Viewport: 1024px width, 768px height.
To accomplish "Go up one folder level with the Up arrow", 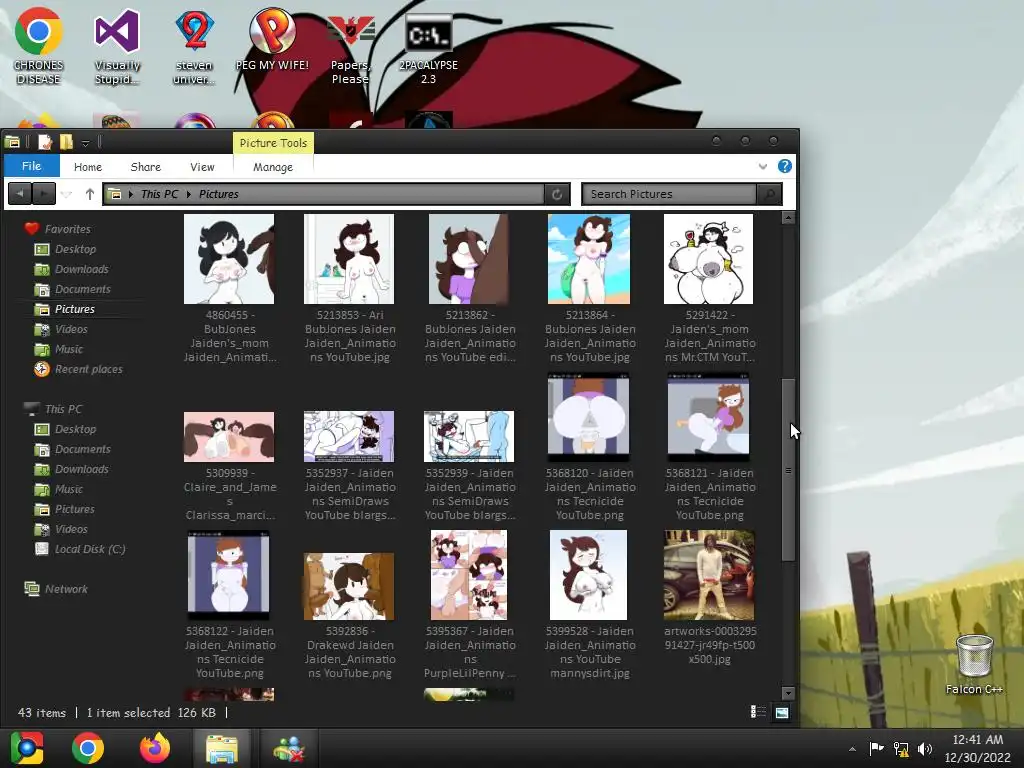I will (x=89, y=194).
